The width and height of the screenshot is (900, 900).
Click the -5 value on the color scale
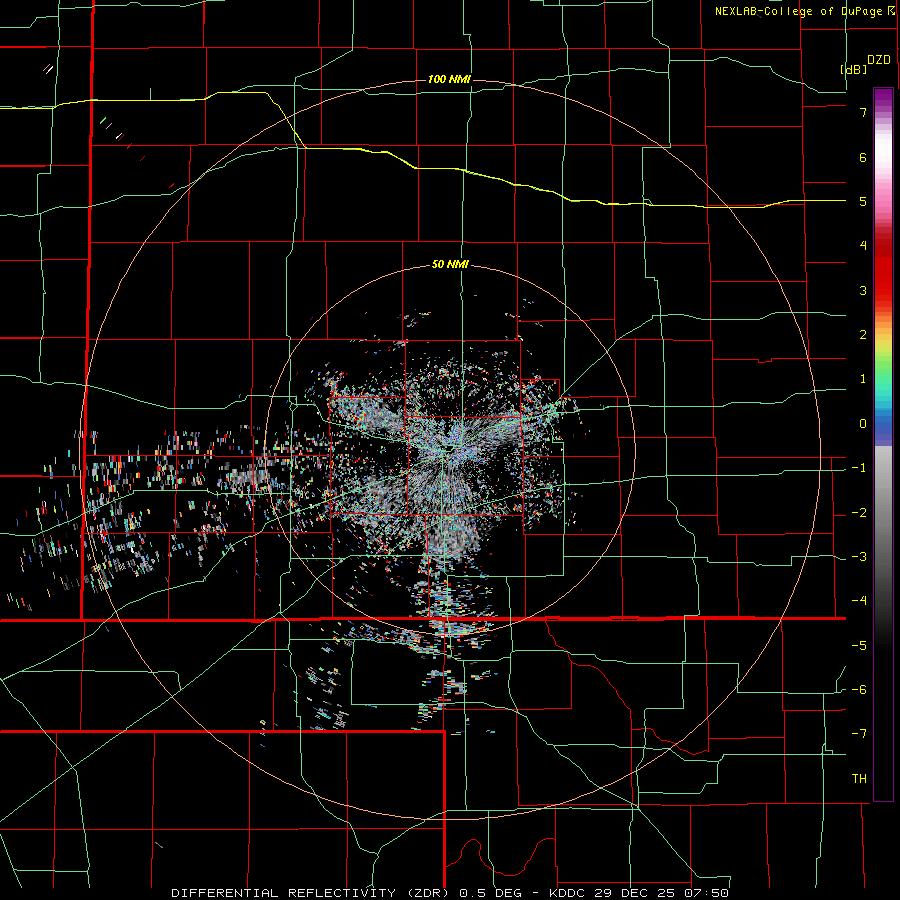tap(859, 646)
